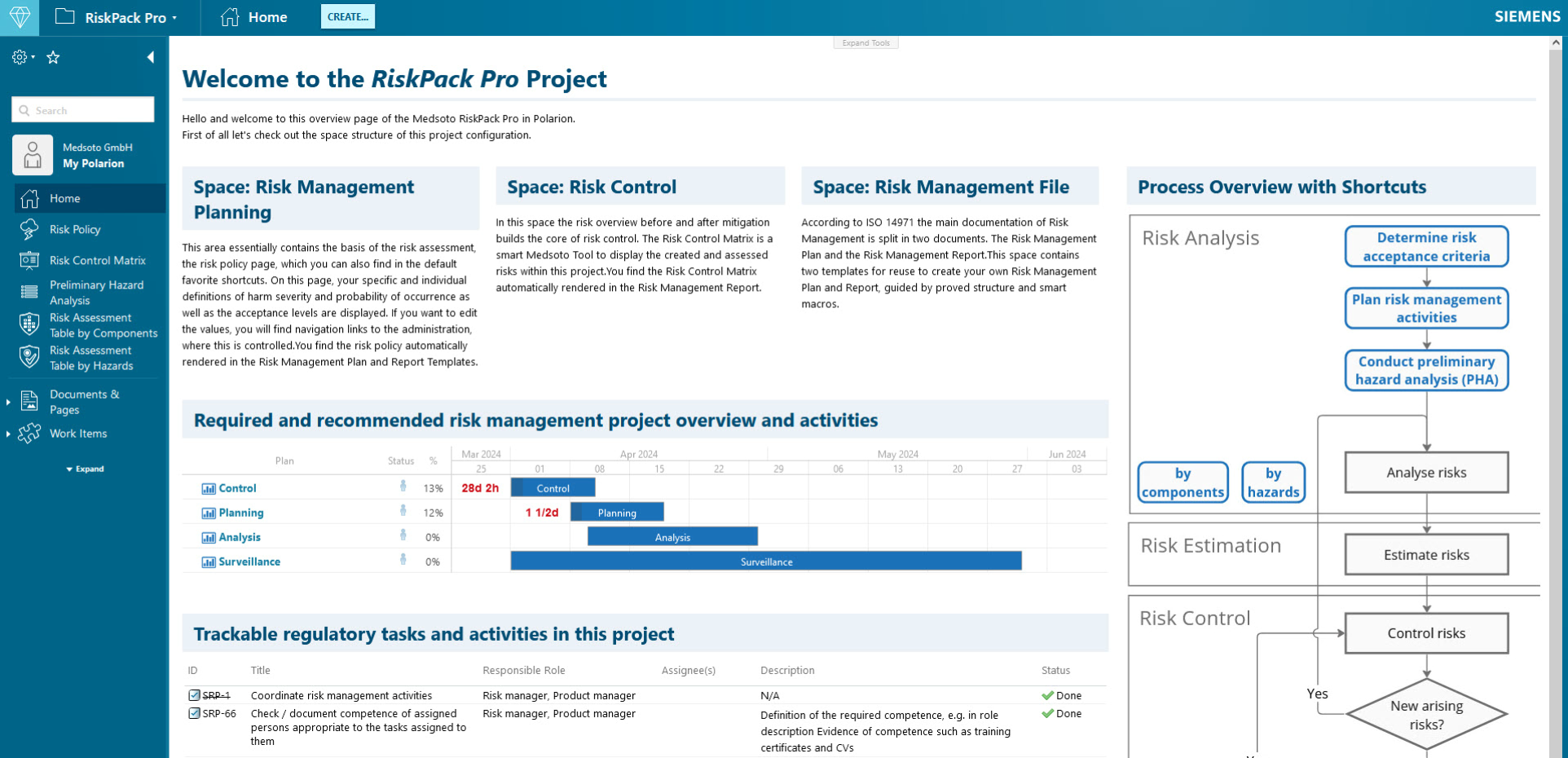This screenshot has height=758, width=1568.
Task: Click the Polarion diamond logo icon
Action: coord(20,17)
